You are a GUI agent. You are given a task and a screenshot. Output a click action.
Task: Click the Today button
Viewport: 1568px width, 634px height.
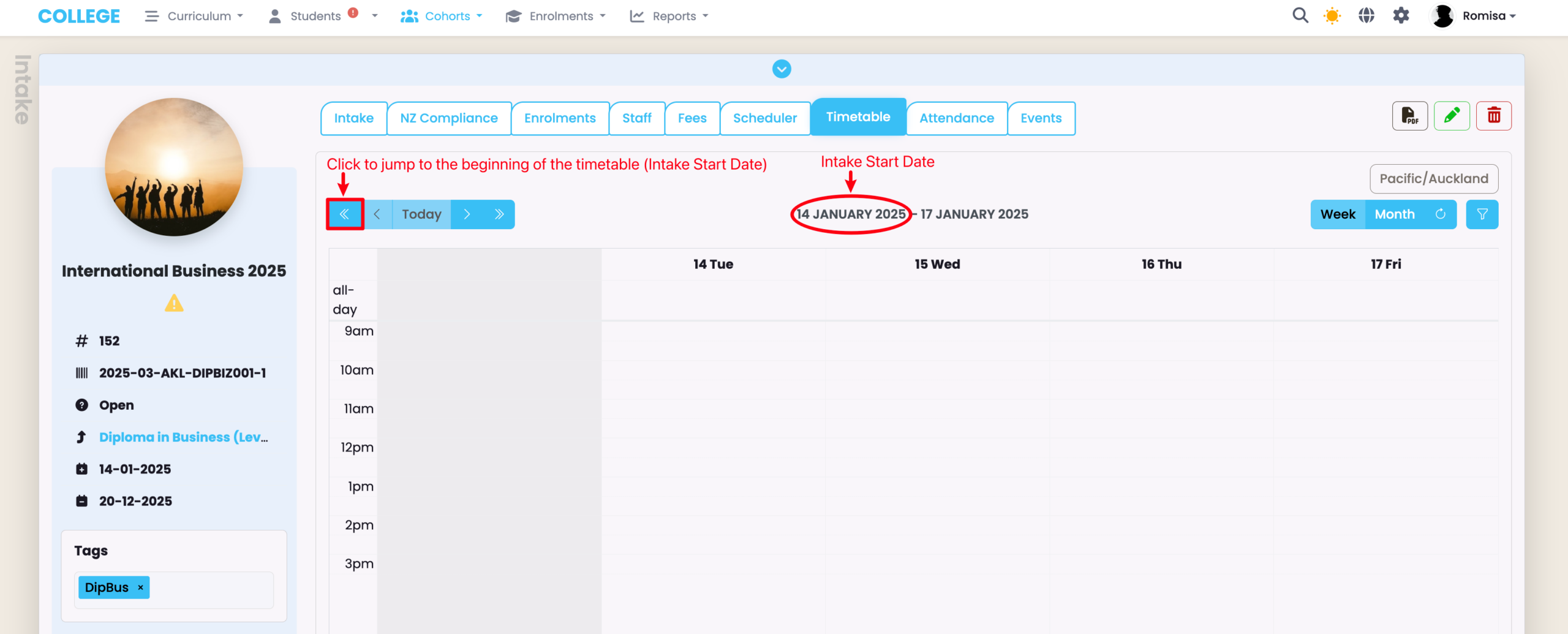coord(421,214)
